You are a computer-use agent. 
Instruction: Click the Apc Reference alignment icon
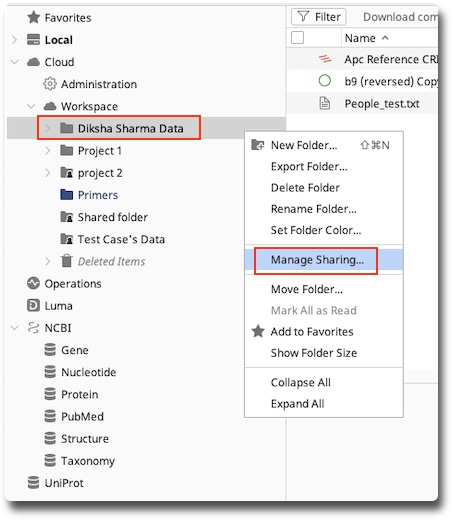click(325, 59)
